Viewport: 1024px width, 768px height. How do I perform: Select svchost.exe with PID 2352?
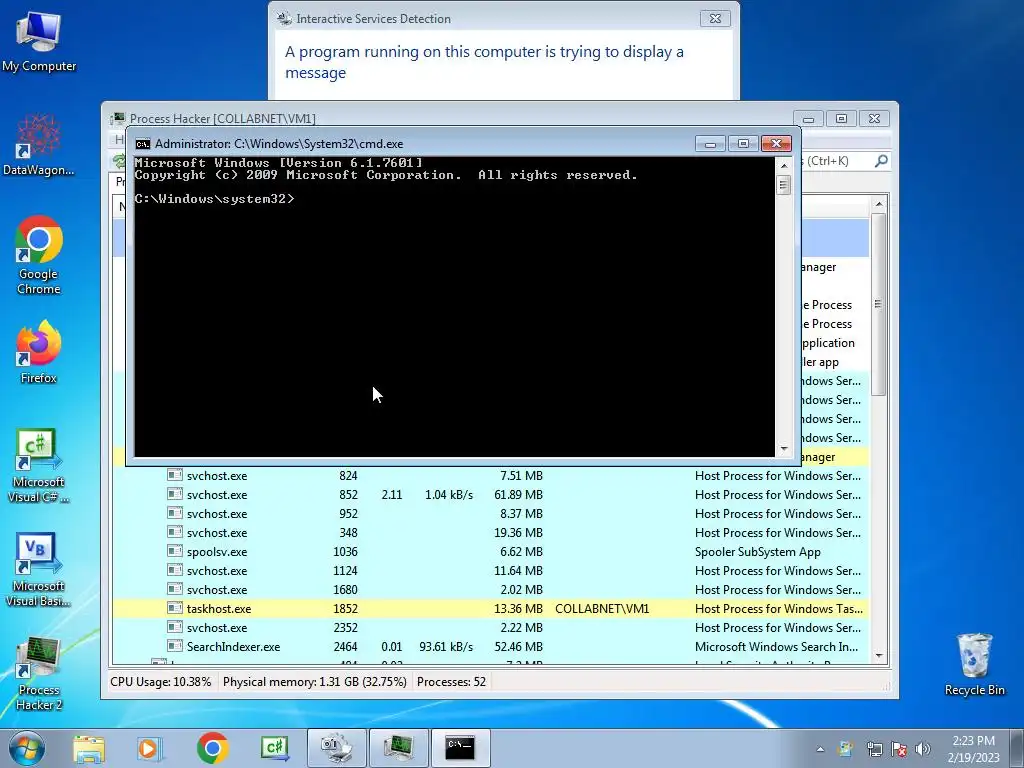pyautogui.click(x=490, y=628)
